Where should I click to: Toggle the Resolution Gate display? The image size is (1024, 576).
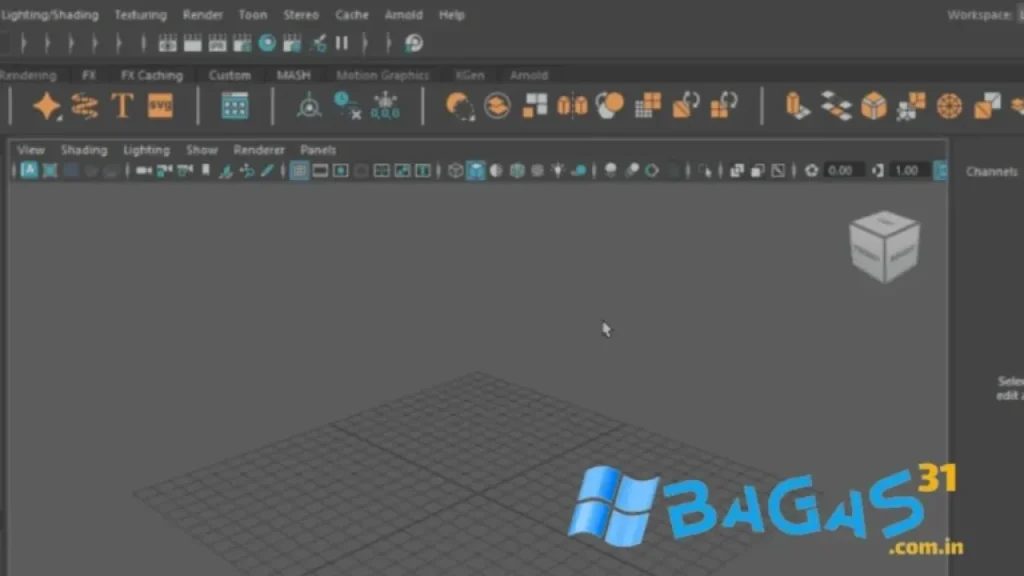tap(340, 170)
